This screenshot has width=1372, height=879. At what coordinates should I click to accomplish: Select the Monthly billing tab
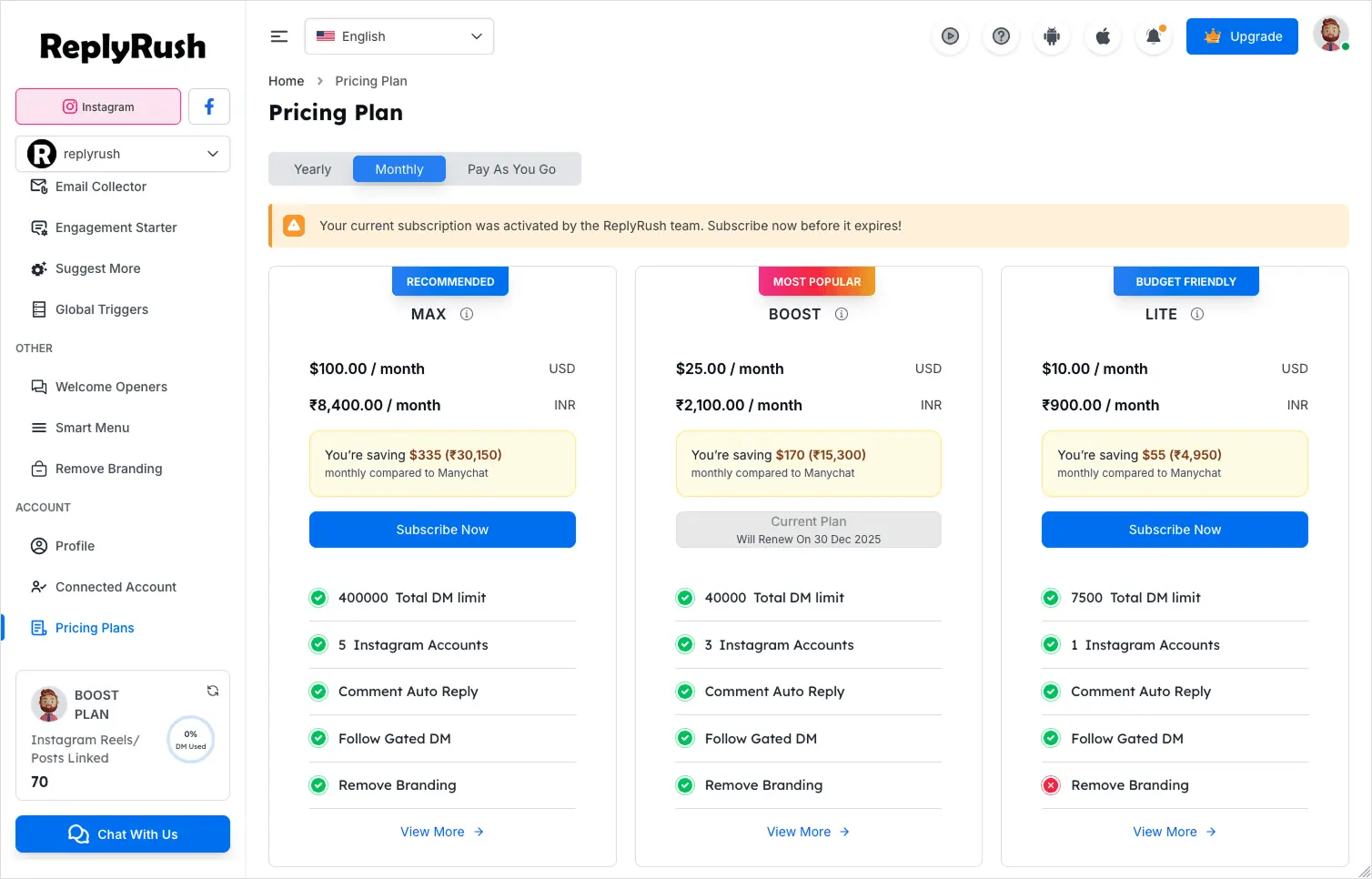[399, 169]
